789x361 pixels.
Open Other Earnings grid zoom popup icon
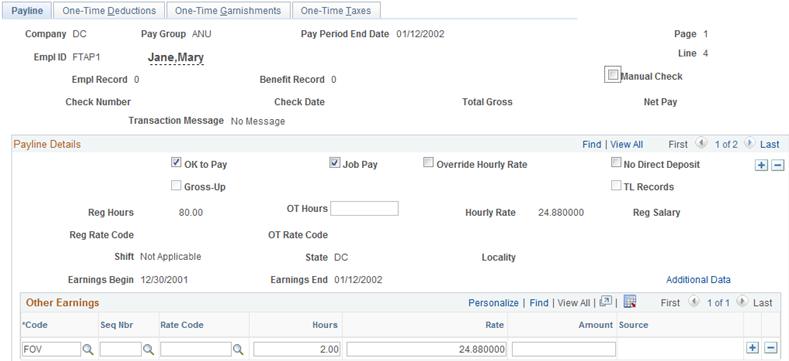(x=606, y=302)
